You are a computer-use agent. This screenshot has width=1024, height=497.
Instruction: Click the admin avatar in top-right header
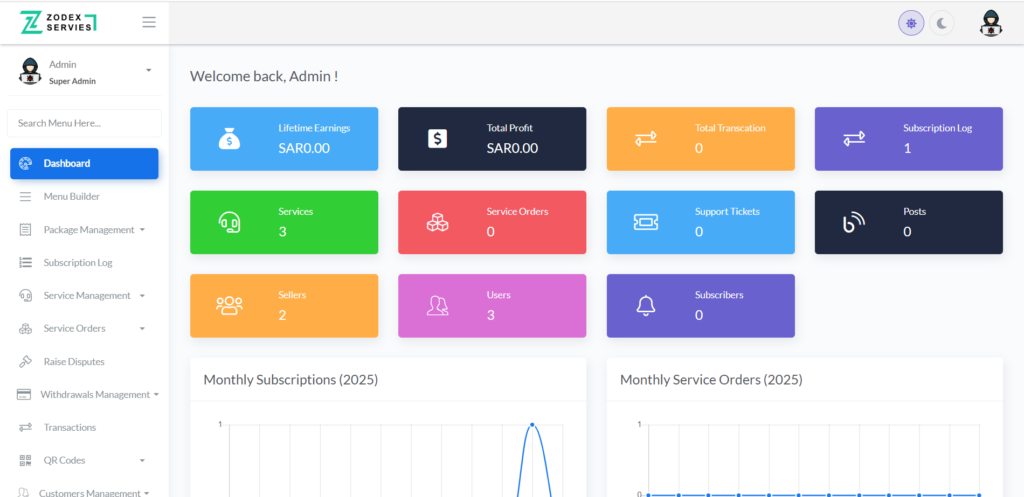(990, 23)
